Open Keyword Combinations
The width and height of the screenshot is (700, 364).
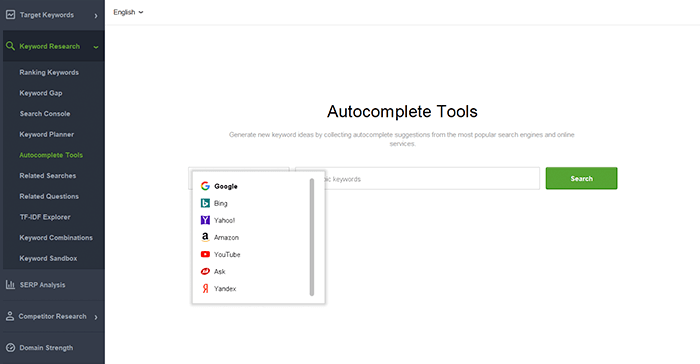coord(56,238)
